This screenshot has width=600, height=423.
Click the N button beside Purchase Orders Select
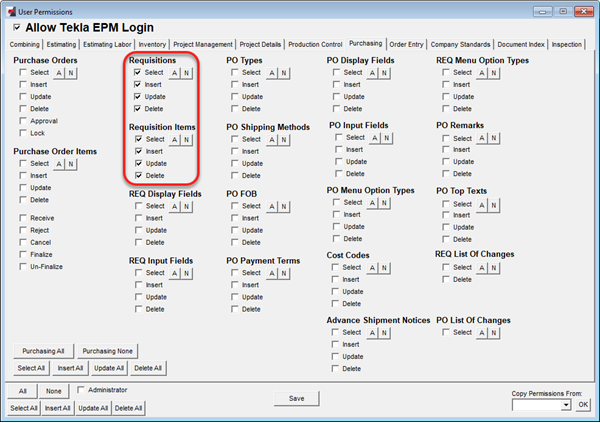(71, 73)
